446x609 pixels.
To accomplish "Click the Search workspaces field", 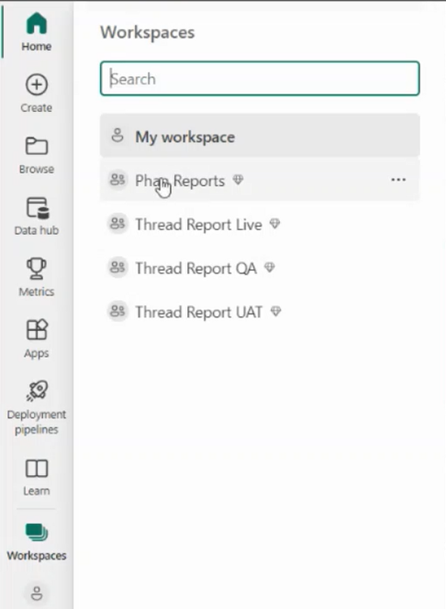I will point(260,78).
